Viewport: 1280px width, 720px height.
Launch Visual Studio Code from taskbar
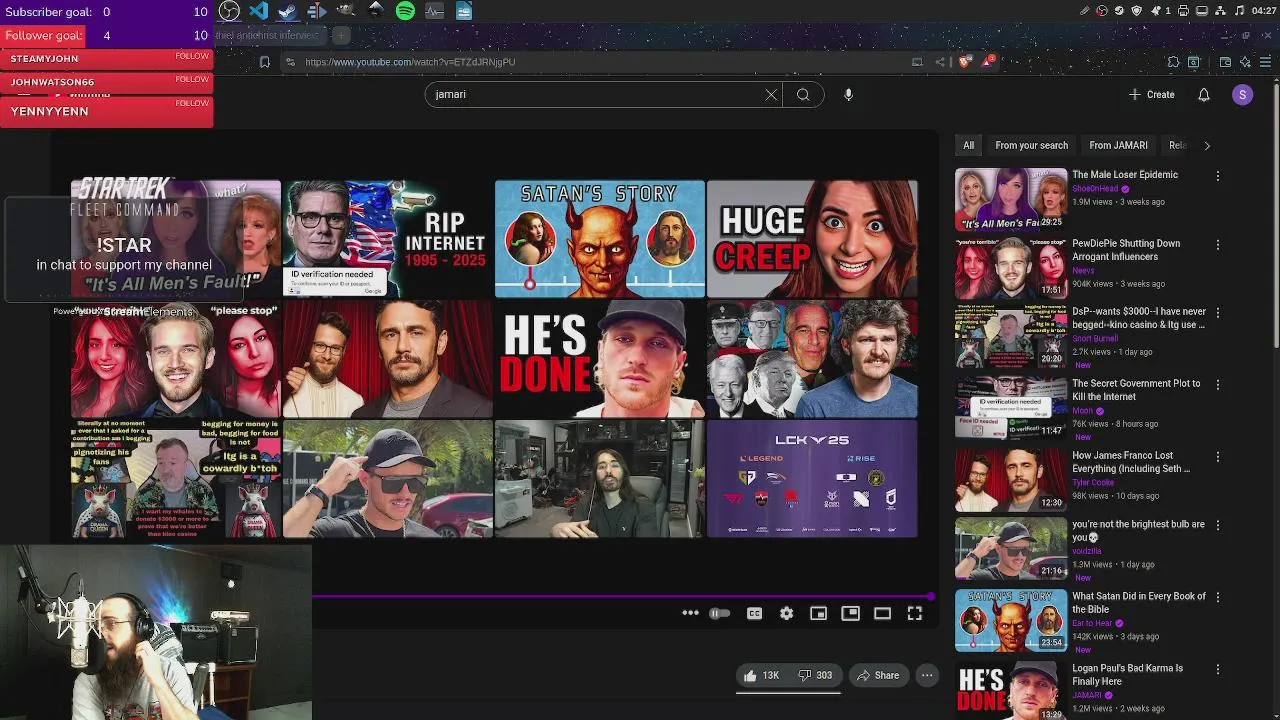coord(258,11)
